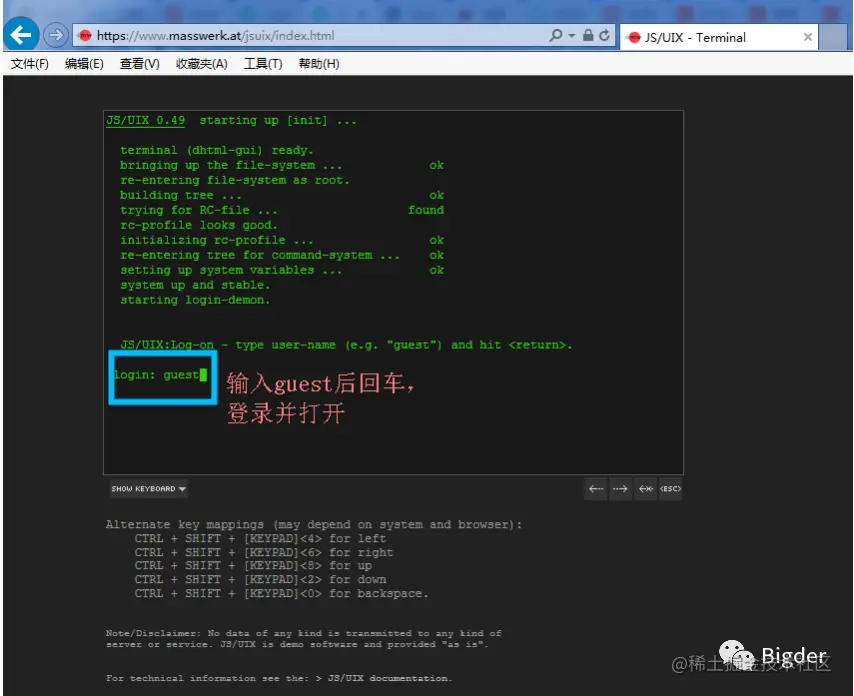Click the 'JS/UIX:Log-on' prompt text
This screenshot has height=696, width=854.
[x=167, y=345]
